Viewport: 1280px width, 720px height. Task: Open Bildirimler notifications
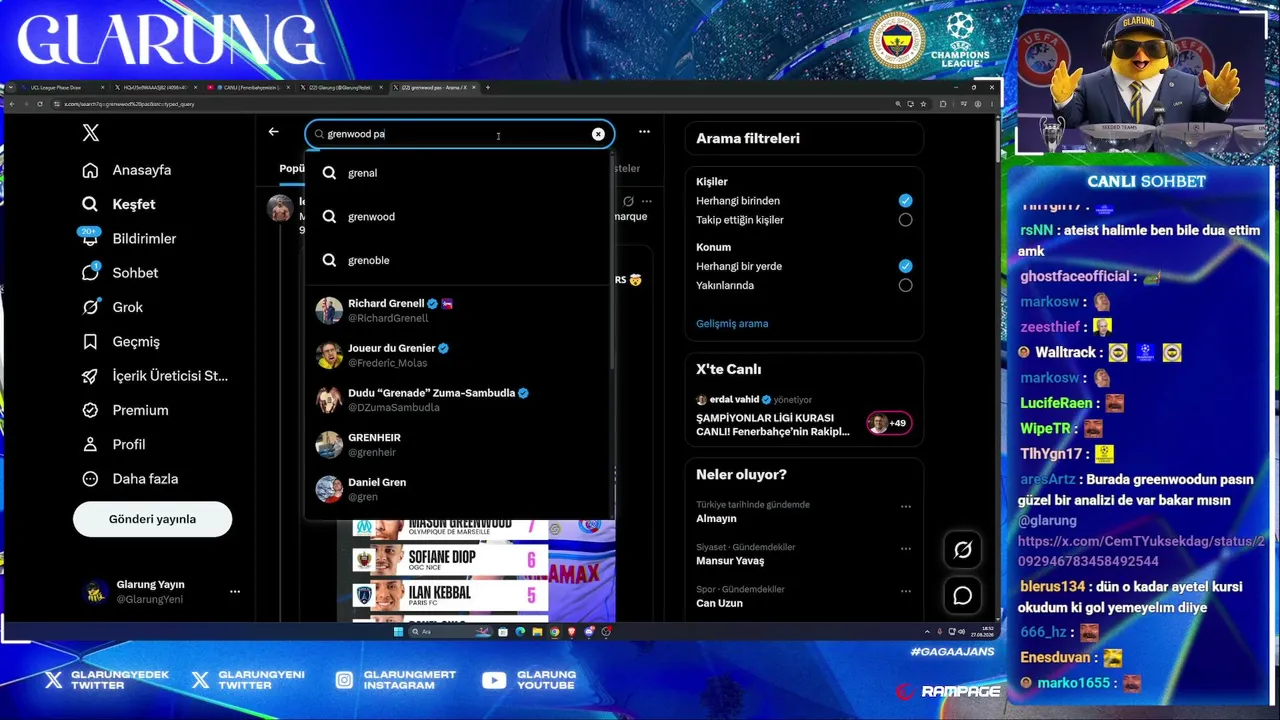click(x=130, y=238)
